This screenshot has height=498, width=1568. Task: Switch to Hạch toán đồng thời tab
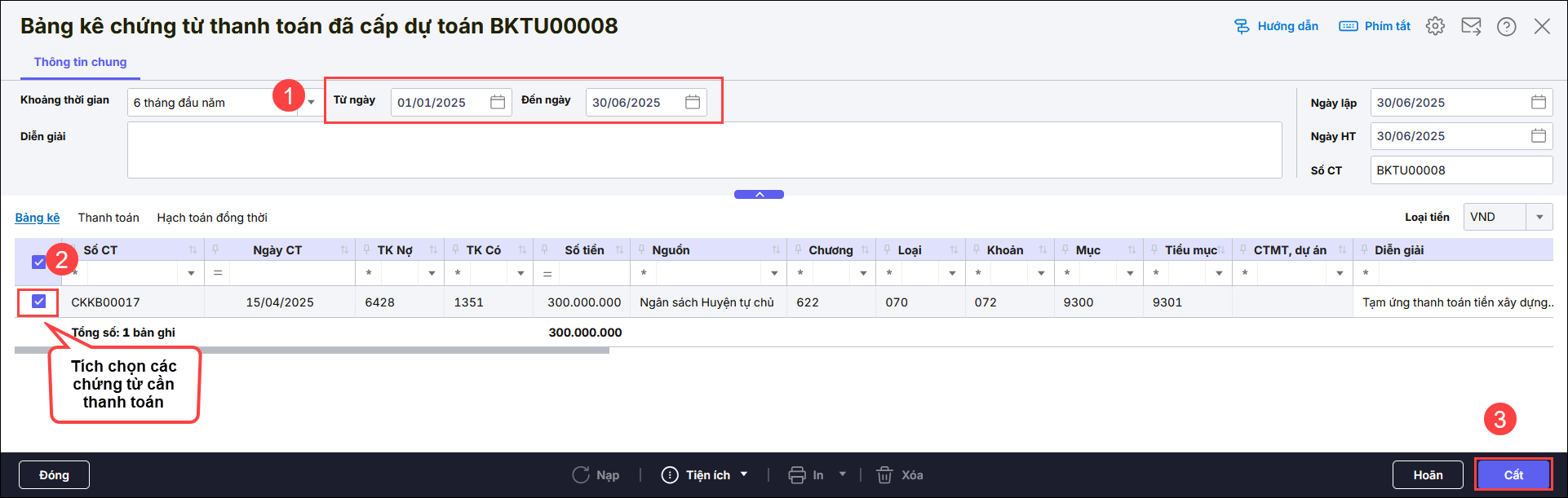212,218
